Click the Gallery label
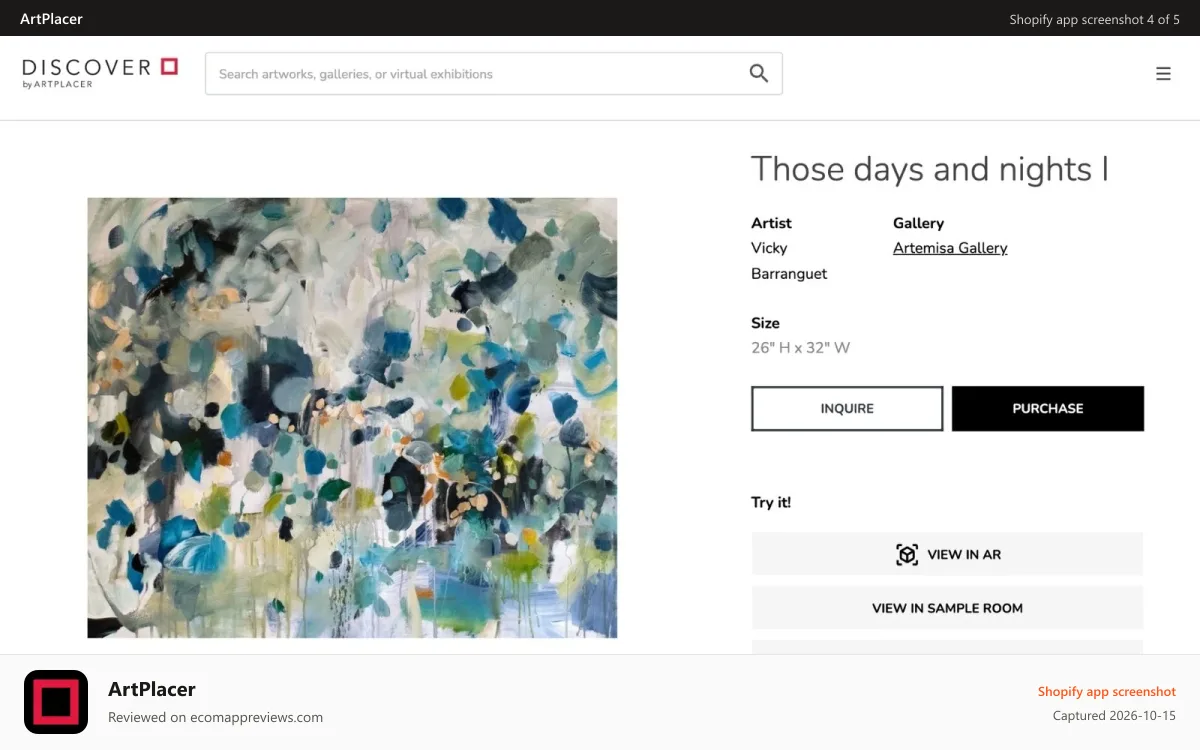Screen dimensions: 1200x750 click(918, 223)
